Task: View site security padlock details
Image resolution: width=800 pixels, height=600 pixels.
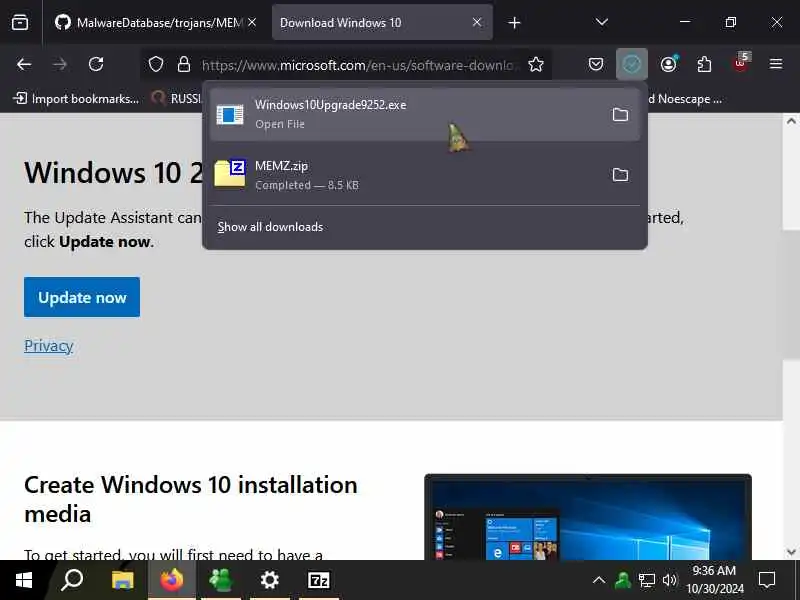Action: (184, 64)
